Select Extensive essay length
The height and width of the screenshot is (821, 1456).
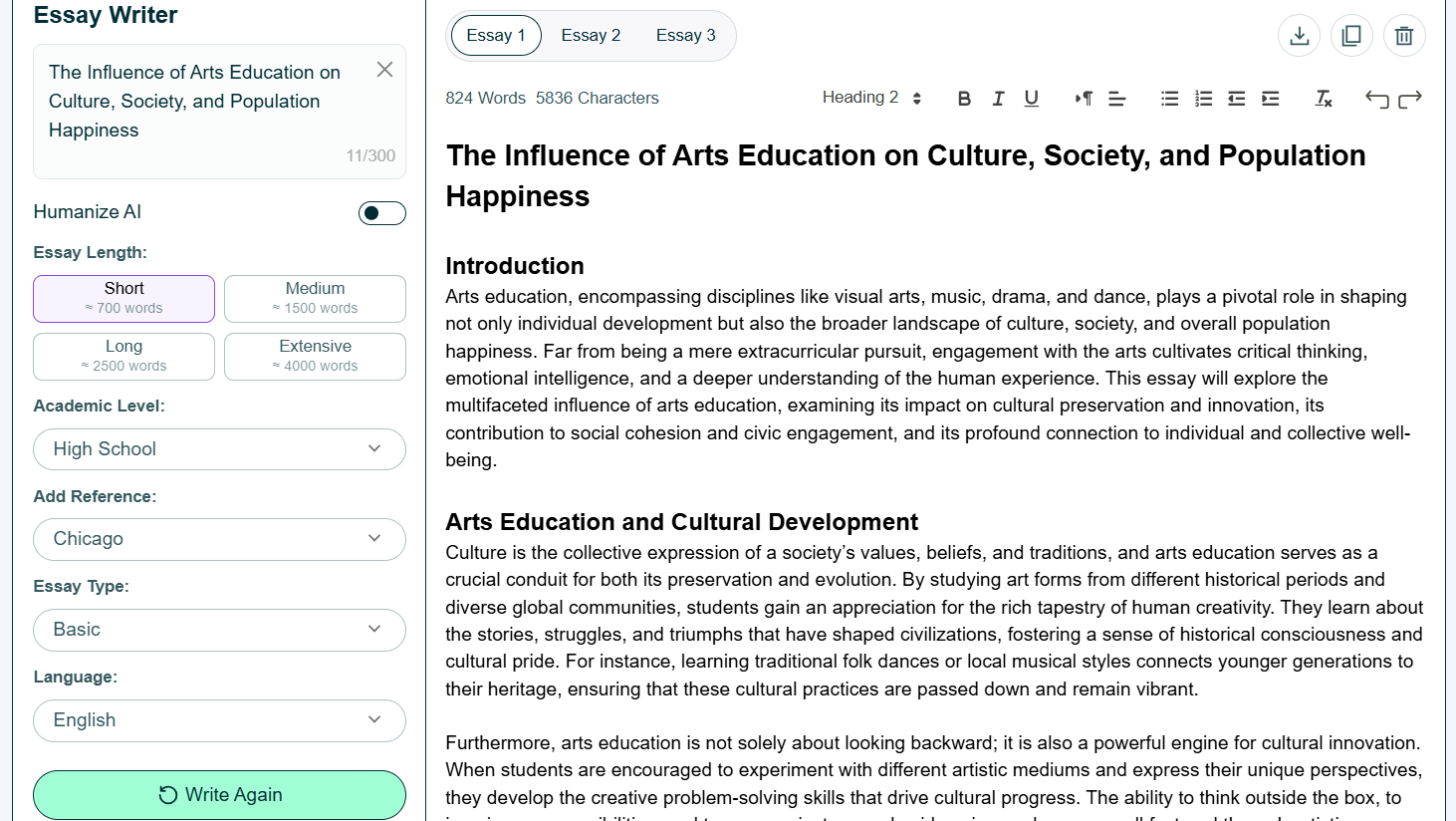315,357
